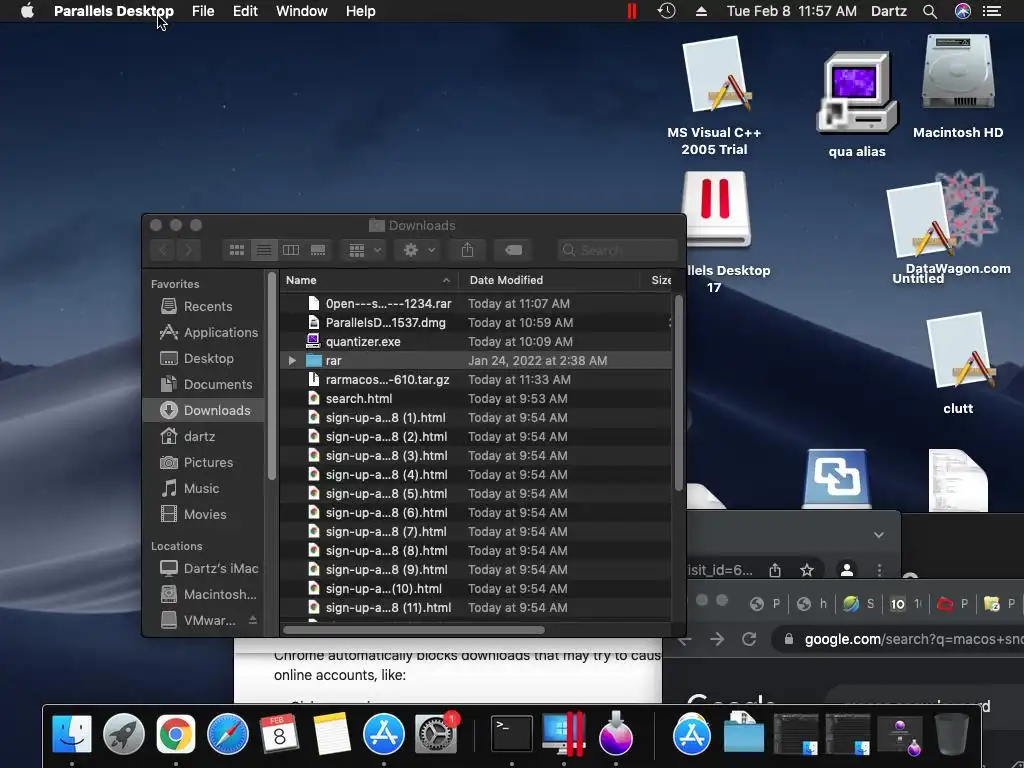Click the Finder horizontal scrollbar

[x=413, y=630]
